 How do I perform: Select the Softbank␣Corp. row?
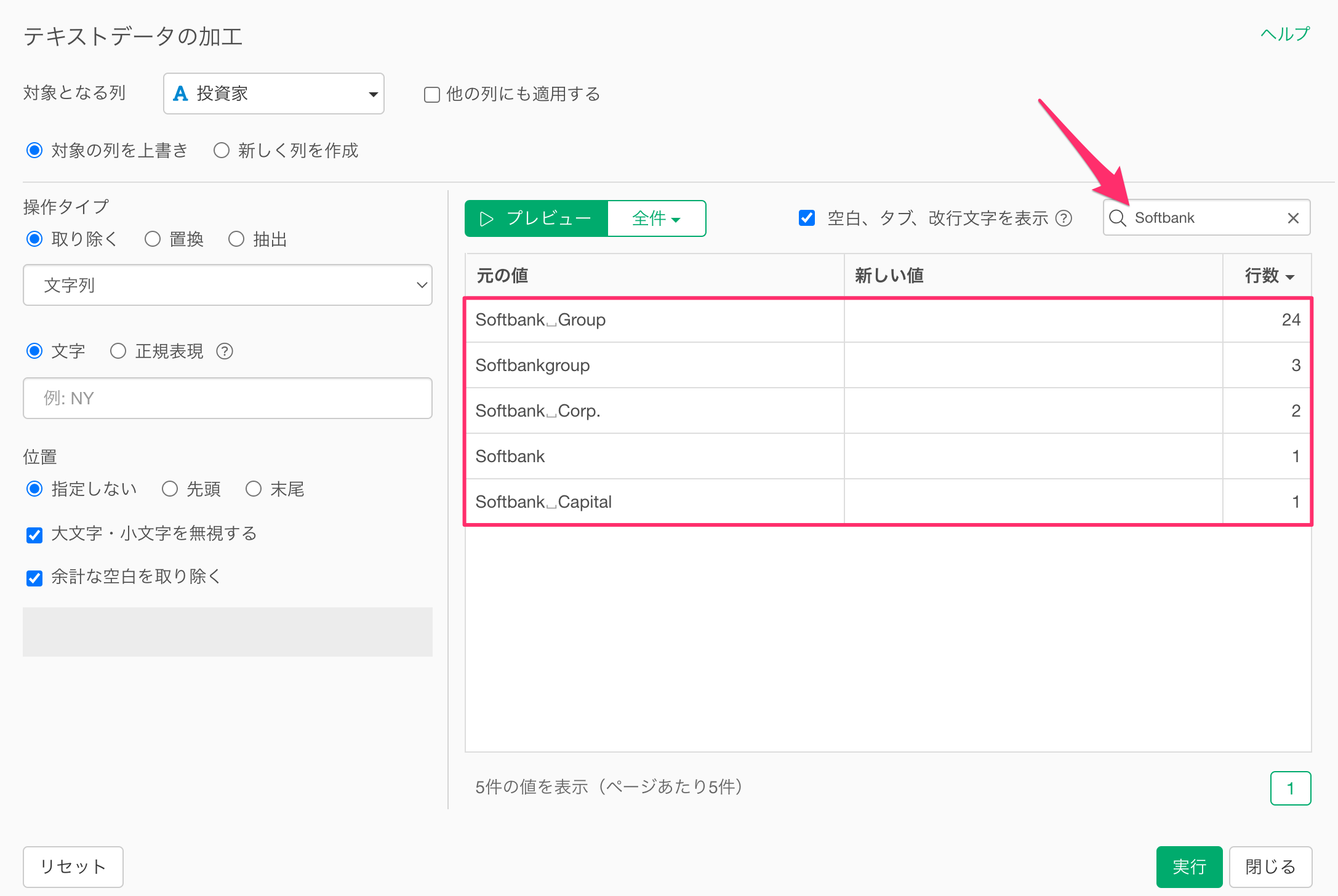888,411
